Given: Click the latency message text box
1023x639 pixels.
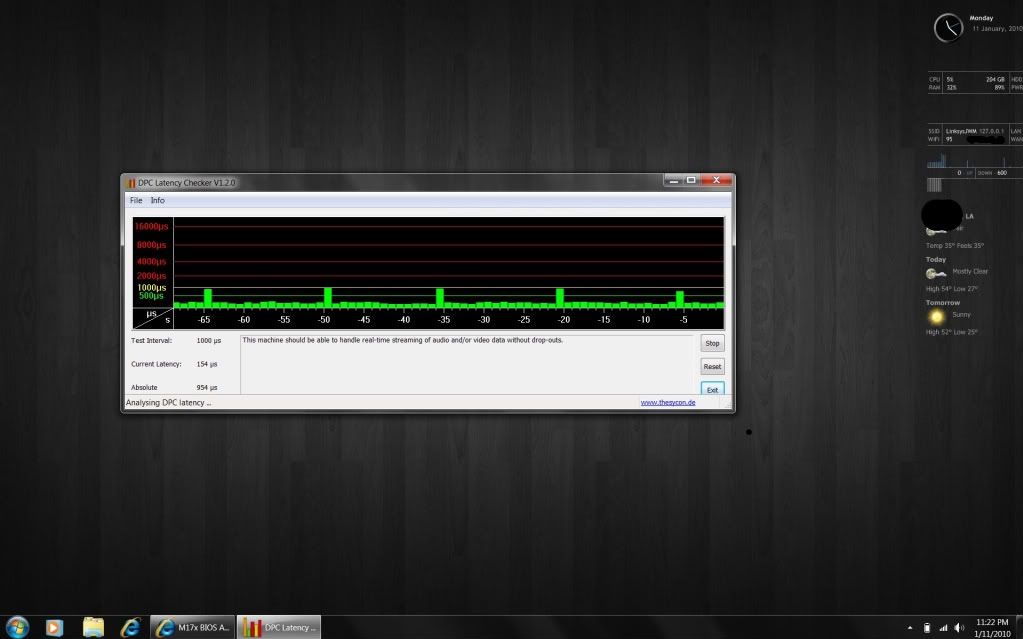Looking at the screenshot, I should click(466, 364).
